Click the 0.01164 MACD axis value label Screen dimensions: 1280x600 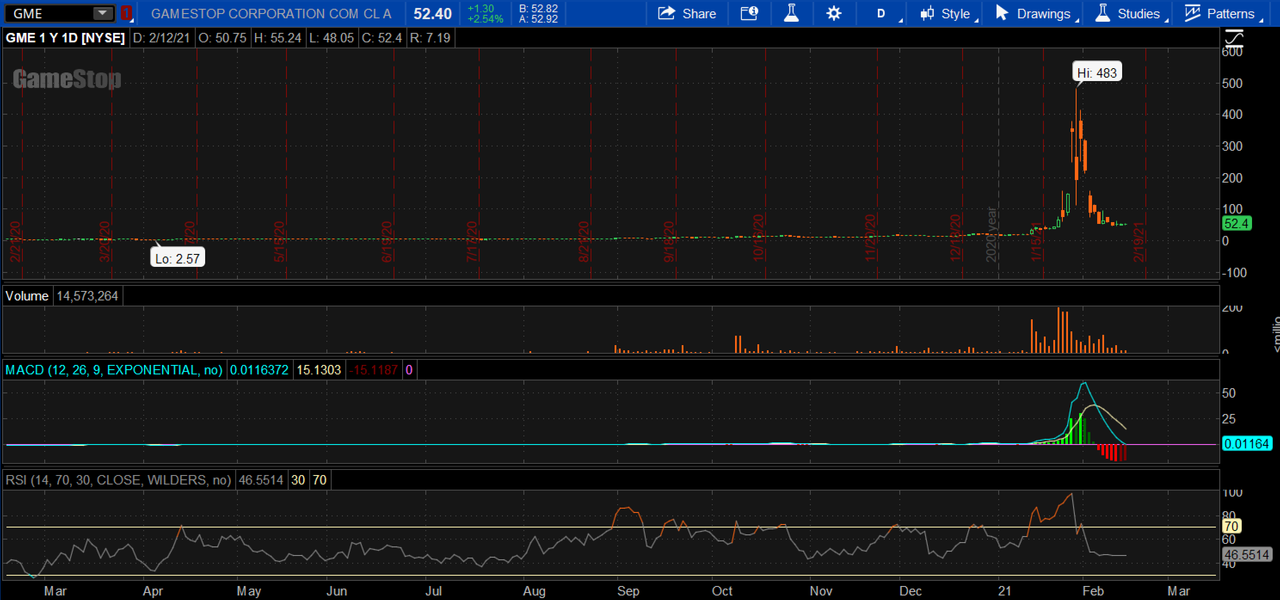(x=1246, y=443)
